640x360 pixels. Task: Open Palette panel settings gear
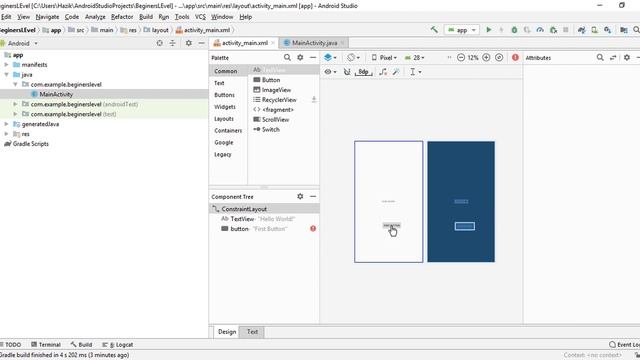(x=300, y=58)
